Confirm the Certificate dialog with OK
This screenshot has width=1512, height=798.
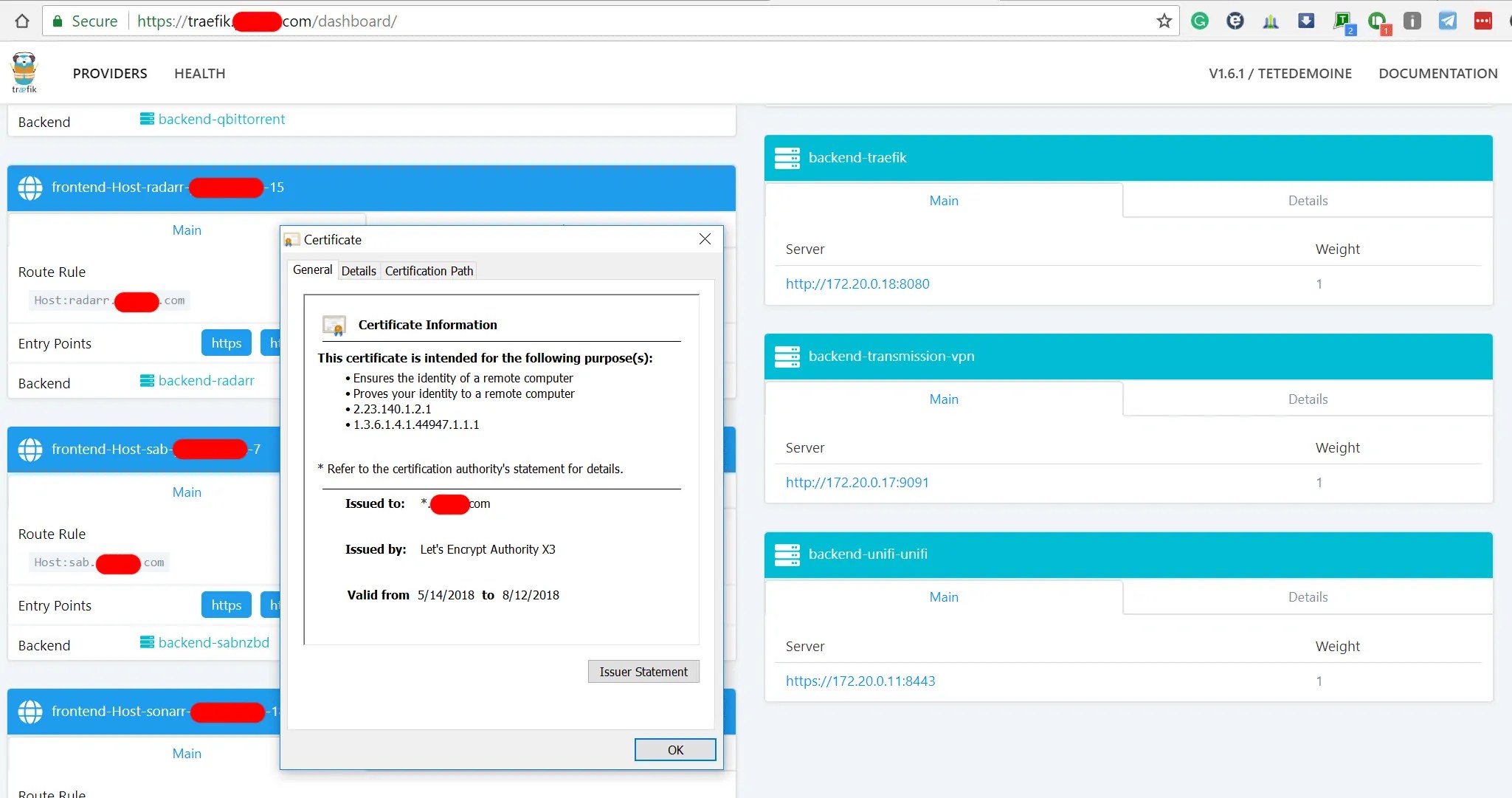(x=675, y=750)
